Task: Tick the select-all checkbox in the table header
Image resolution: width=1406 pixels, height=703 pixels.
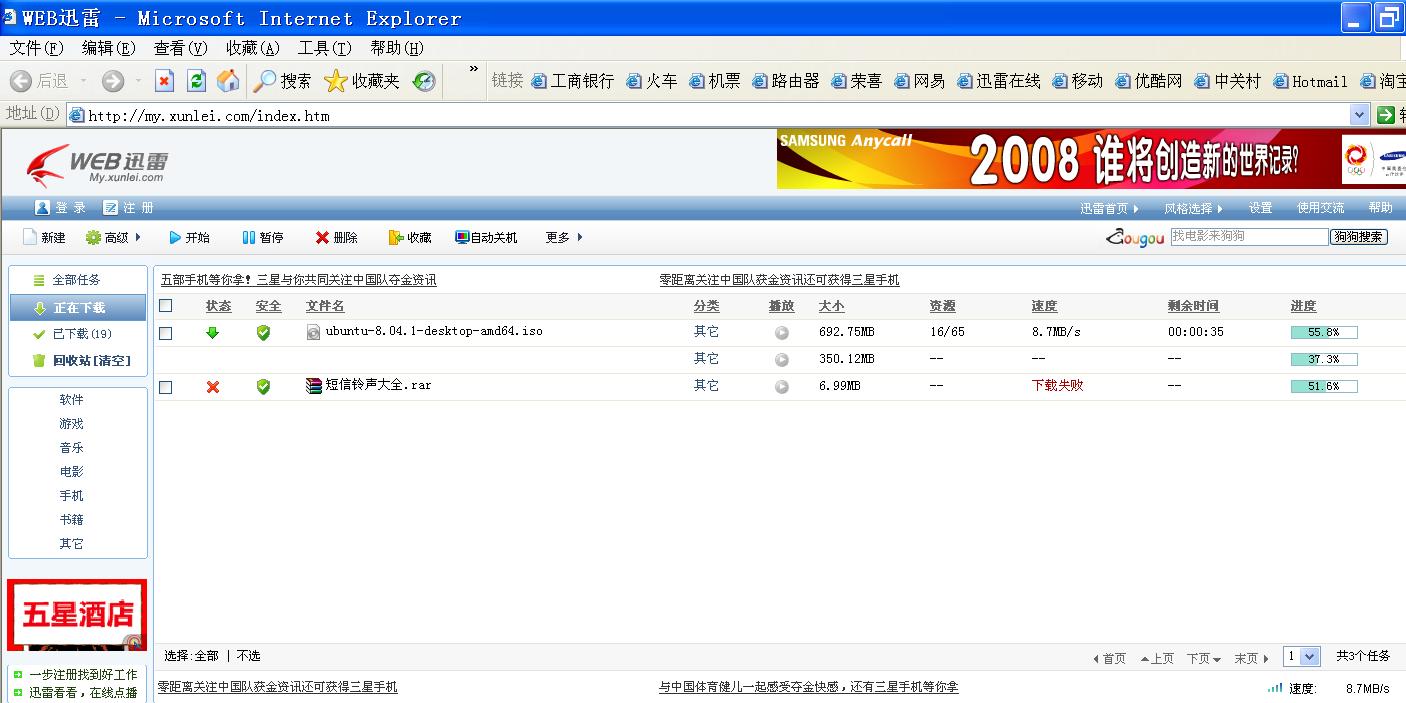Action: (166, 306)
